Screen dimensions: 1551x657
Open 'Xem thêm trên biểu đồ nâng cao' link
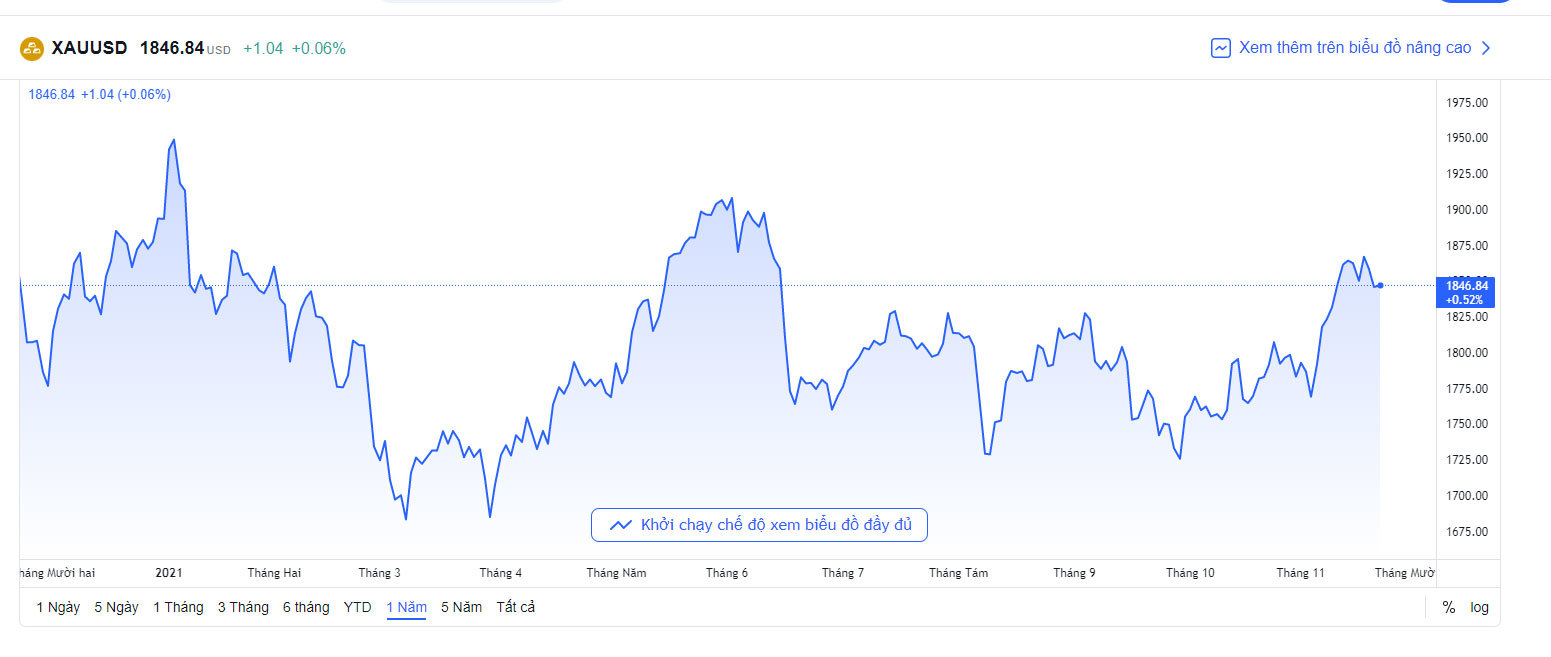pyautogui.click(x=1354, y=48)
